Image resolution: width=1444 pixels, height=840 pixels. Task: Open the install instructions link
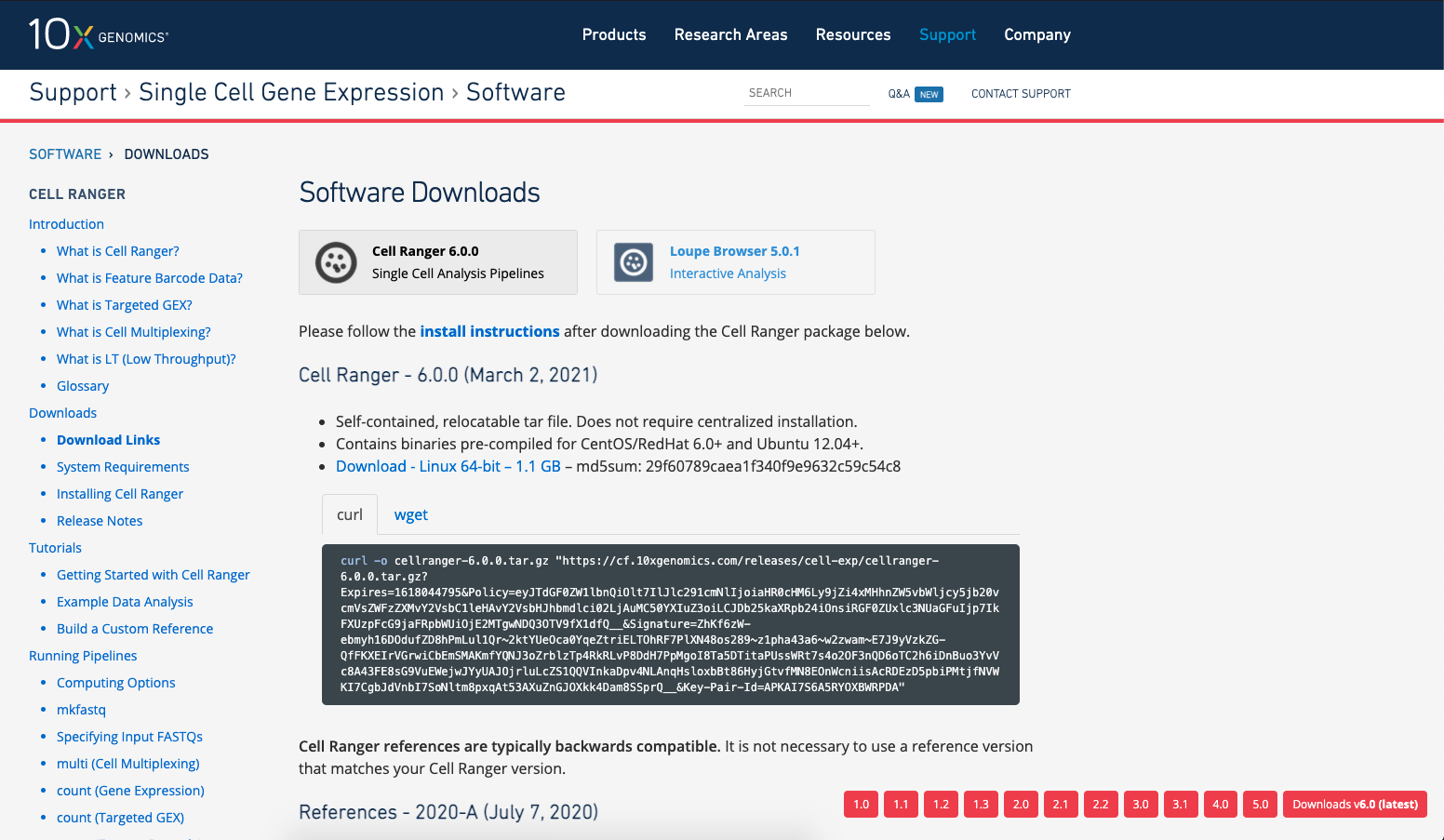tap(489, 331)
